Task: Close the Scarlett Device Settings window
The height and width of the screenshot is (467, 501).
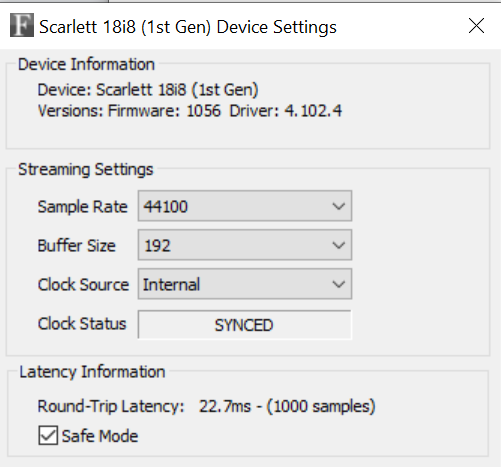Action: pyautogui.click(x=476, y=26)
